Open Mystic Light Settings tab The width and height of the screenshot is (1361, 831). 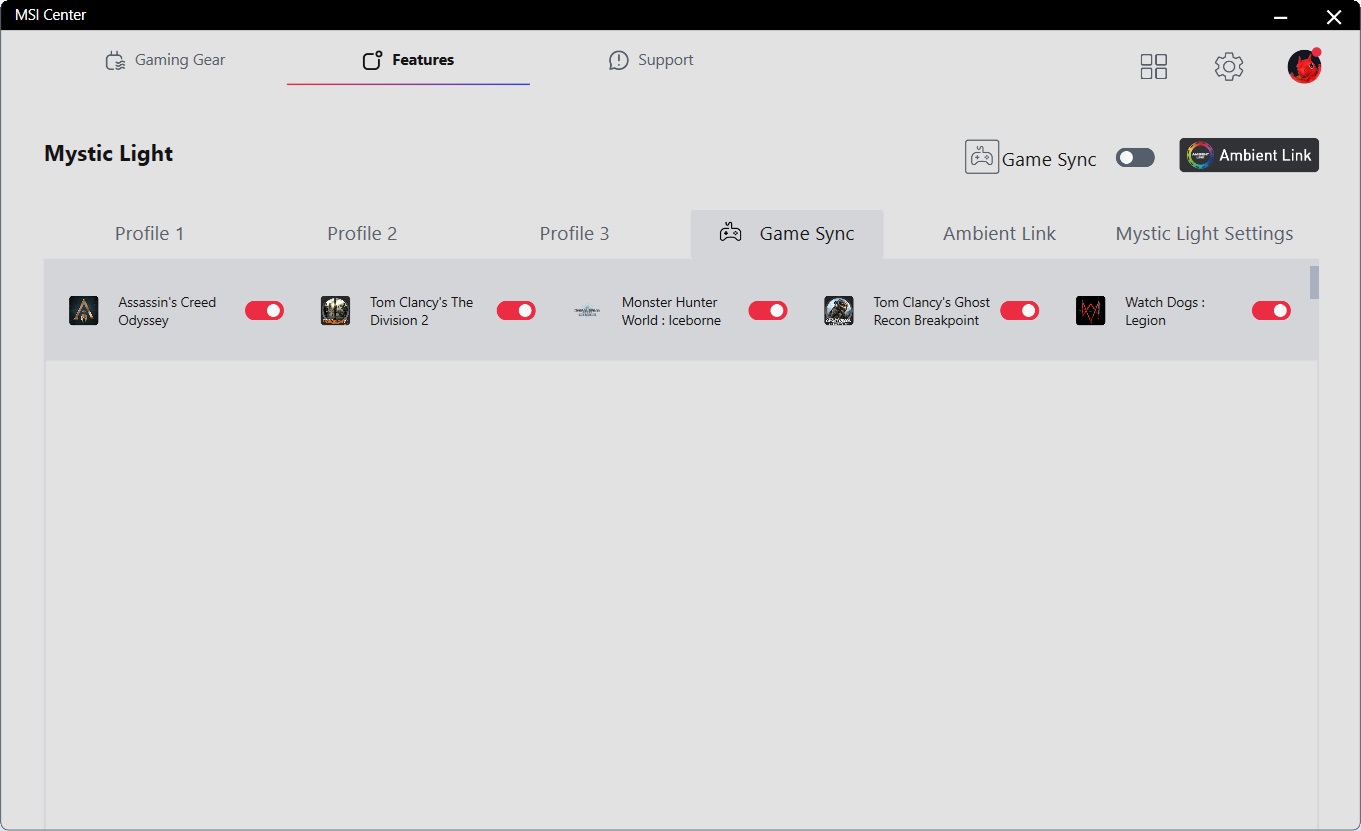(x=1204, y=234)
